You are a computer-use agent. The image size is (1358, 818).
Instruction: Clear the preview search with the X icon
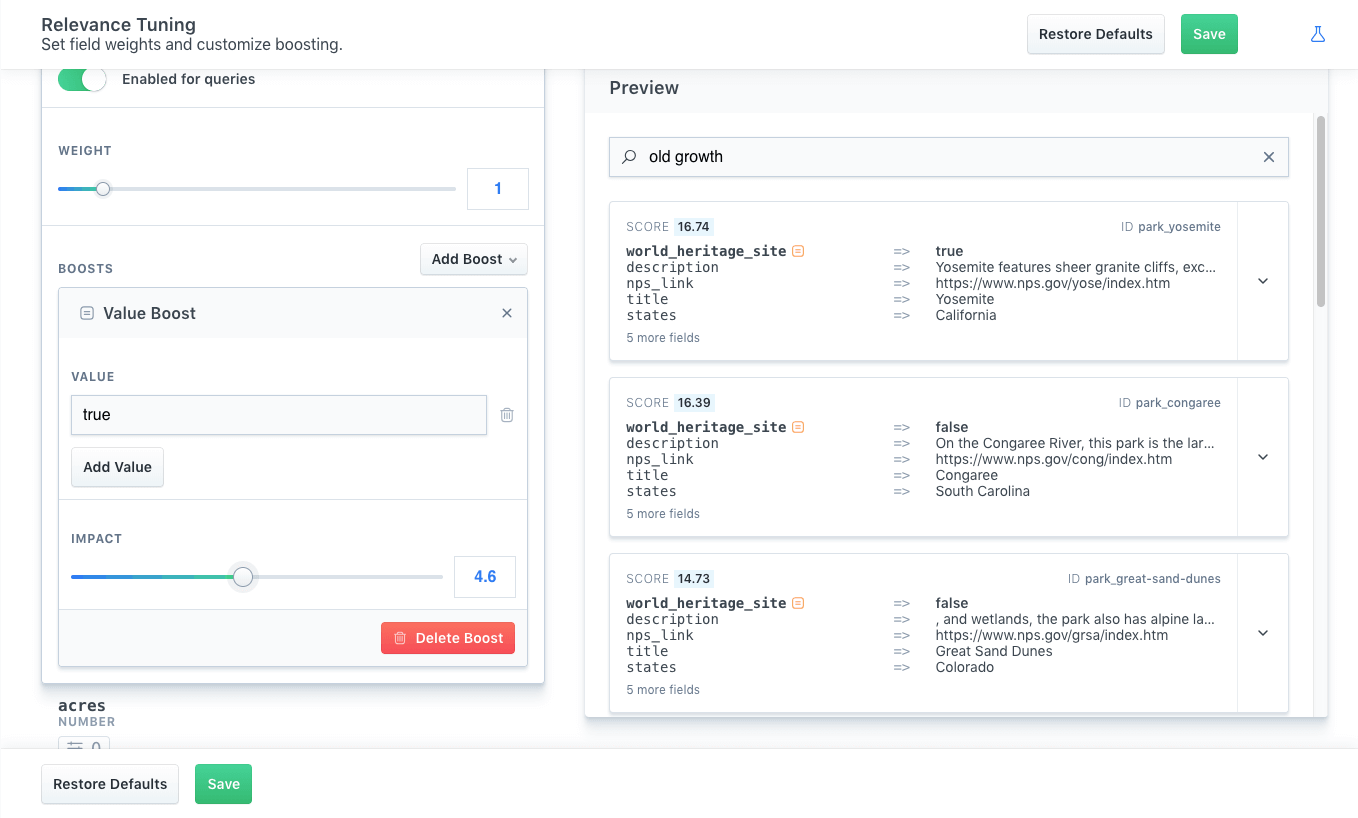tap(1268, 157)
